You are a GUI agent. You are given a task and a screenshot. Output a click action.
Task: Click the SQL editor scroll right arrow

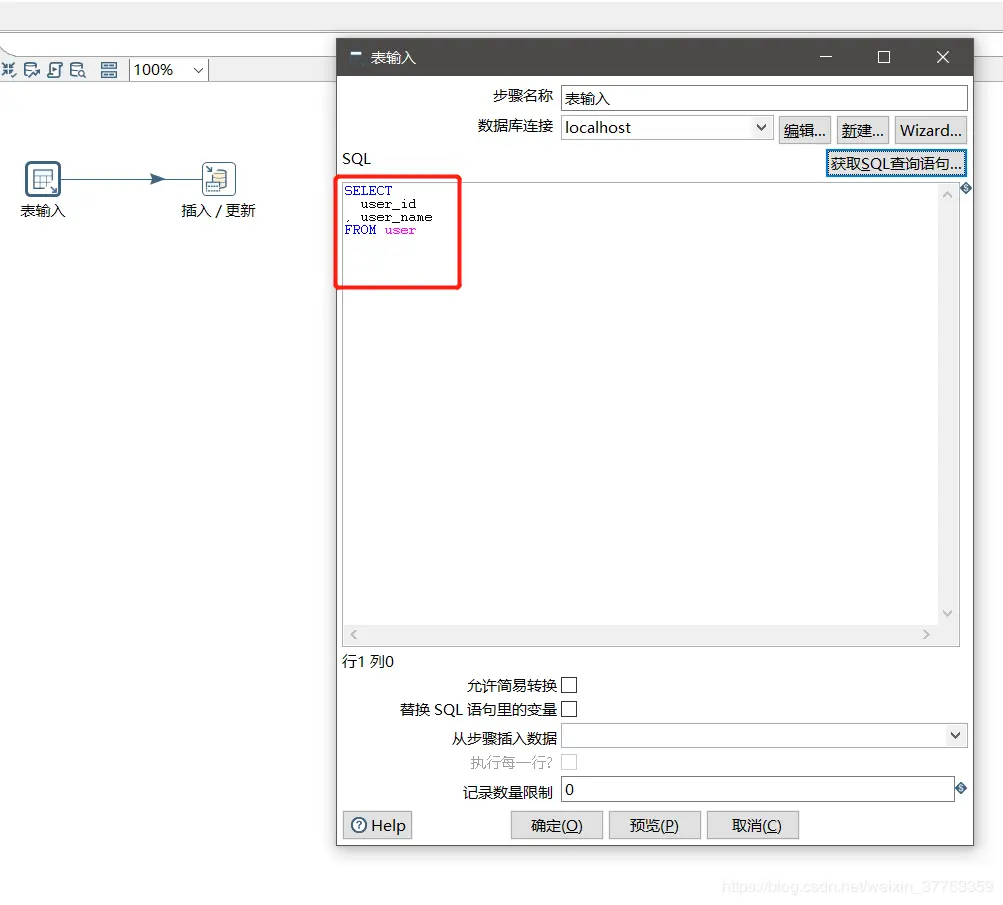[926, 634]
